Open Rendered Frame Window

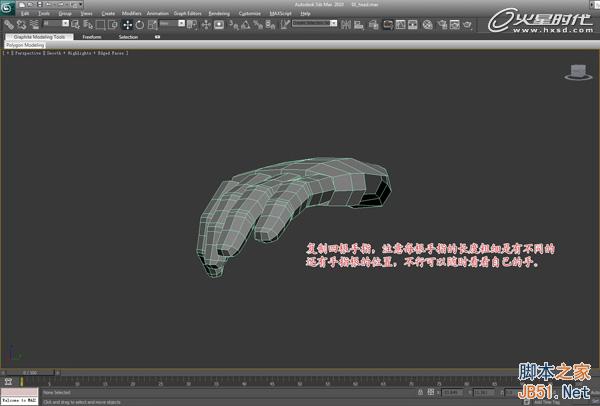[x=455, y=25]
